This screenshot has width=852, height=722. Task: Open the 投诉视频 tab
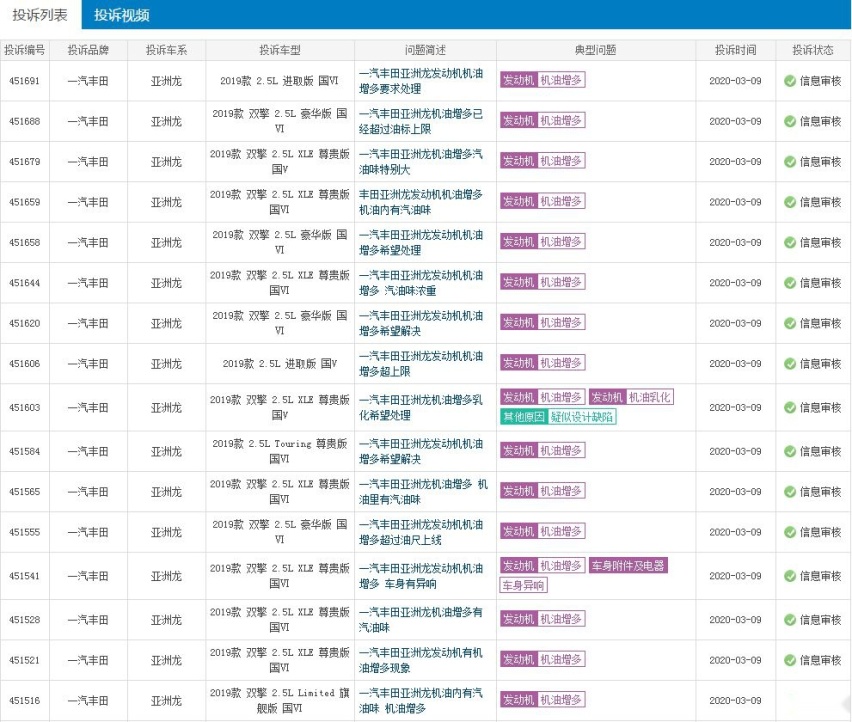pyautogui.click(x=122, y=15)
